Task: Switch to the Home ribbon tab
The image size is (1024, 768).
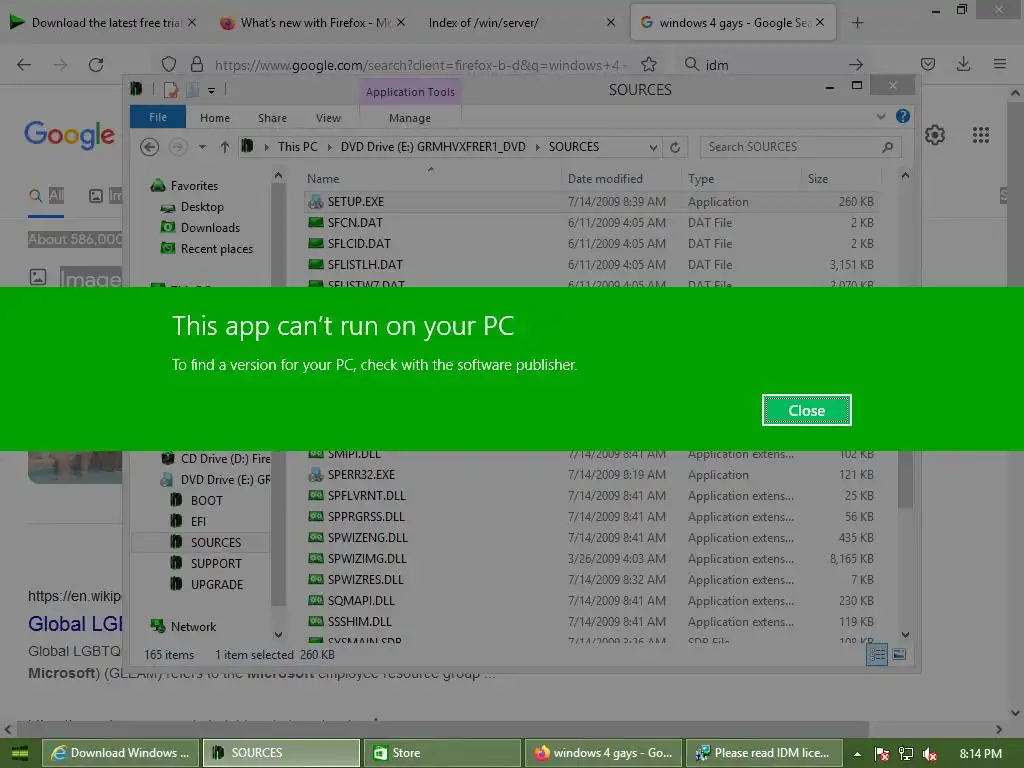Action: coord(215,118)
